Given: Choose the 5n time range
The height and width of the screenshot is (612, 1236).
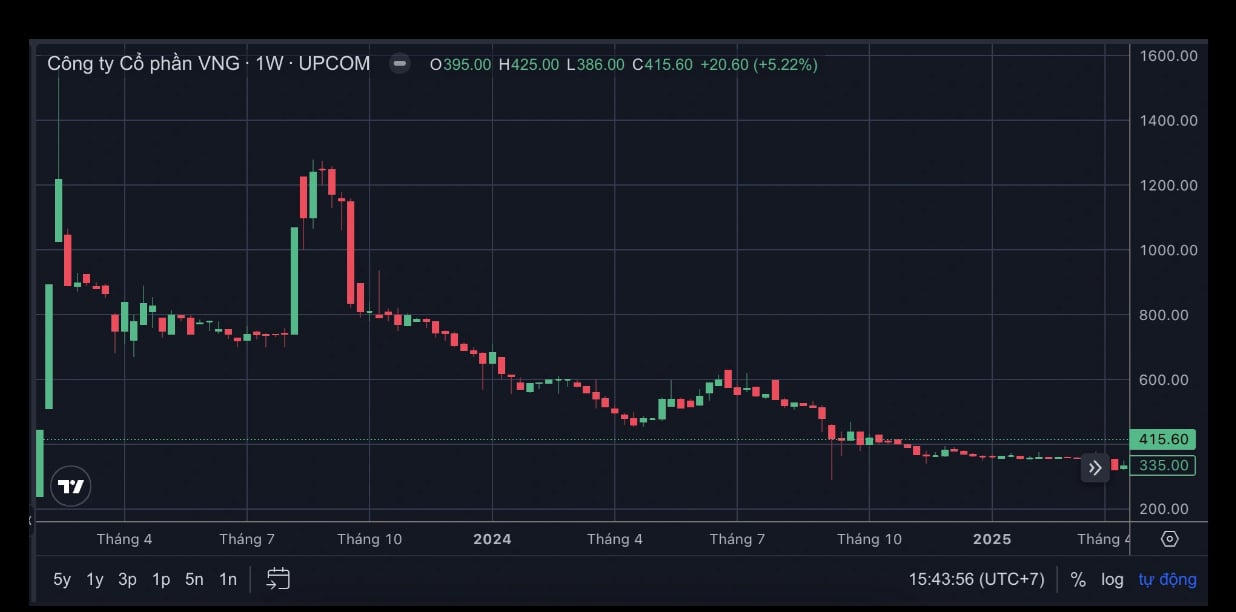Looking at the screenshot, I should [x=194, y=579].
